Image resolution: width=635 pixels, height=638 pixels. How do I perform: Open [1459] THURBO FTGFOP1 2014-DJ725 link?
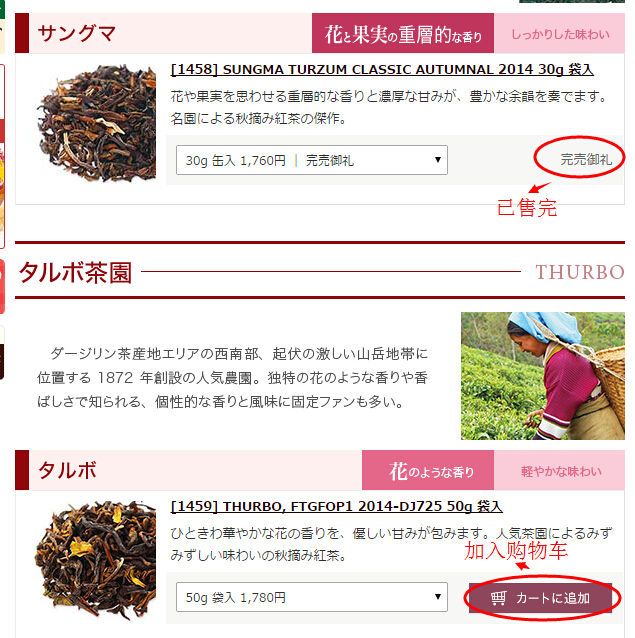(336, 507)
